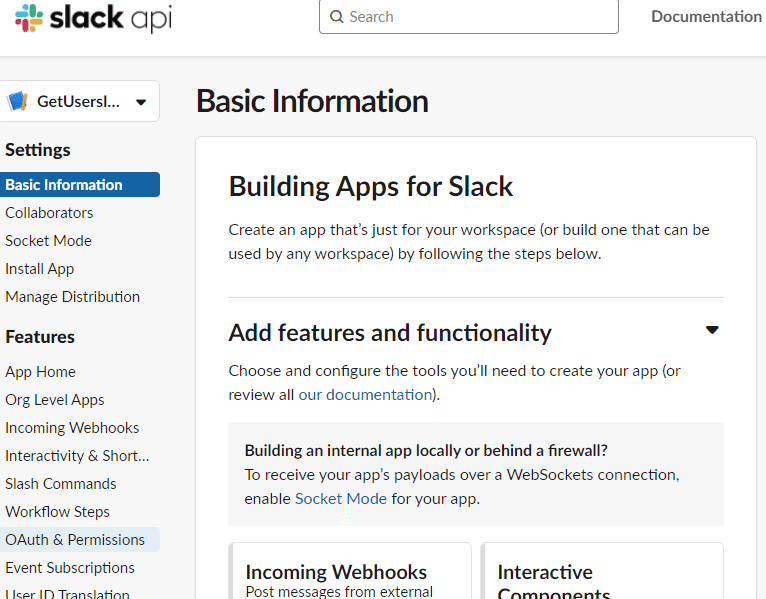766x599 pixels.
Task: Open the Interactive Components feature card
Action: coord(602,571)
